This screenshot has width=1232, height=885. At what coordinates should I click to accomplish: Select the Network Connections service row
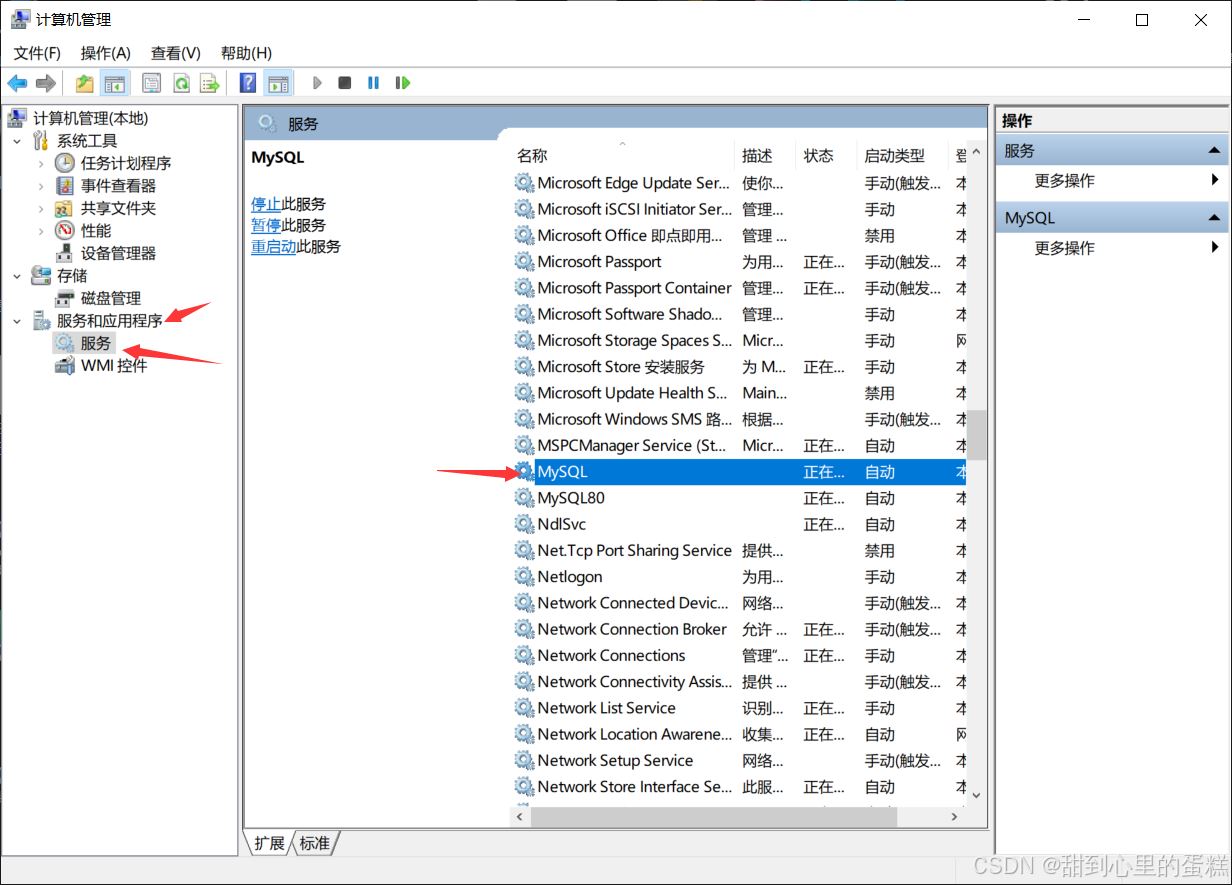pos(739,656)
